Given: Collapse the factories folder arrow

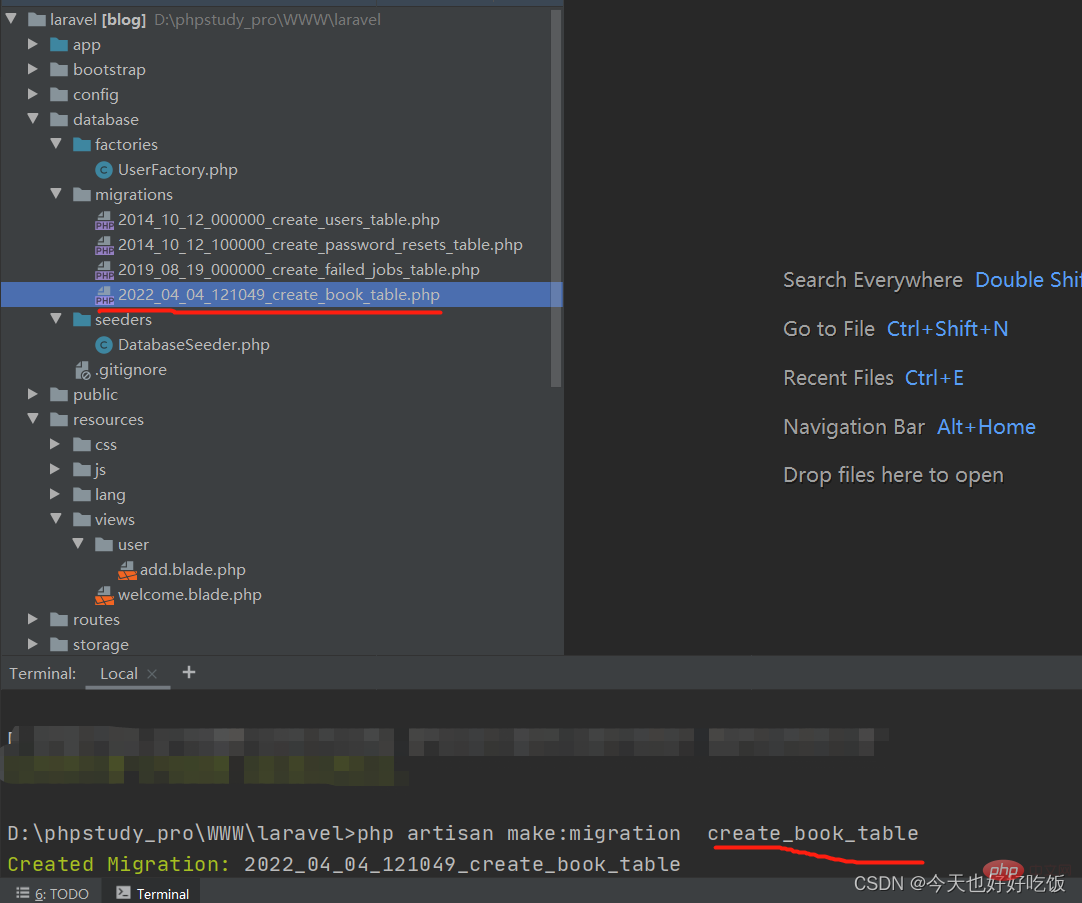Looking at the screenshot, I should 56,143.
